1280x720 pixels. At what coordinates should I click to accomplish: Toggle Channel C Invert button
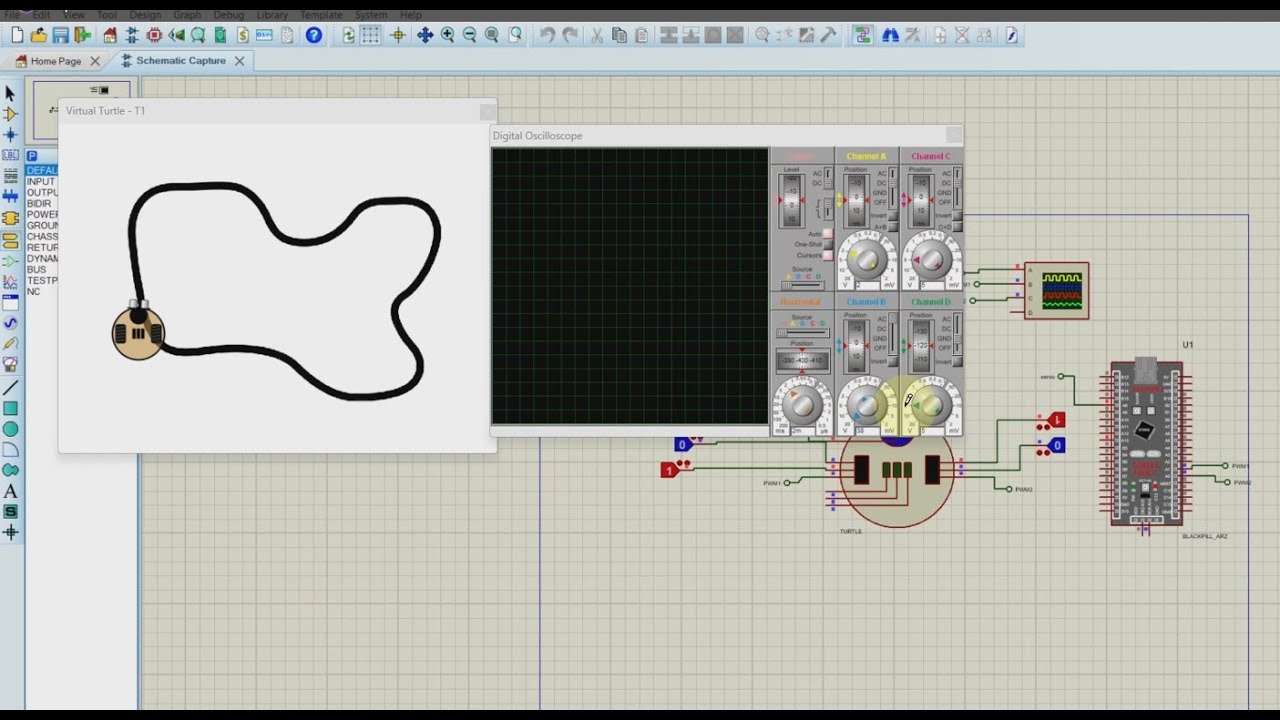coord(957,215)
